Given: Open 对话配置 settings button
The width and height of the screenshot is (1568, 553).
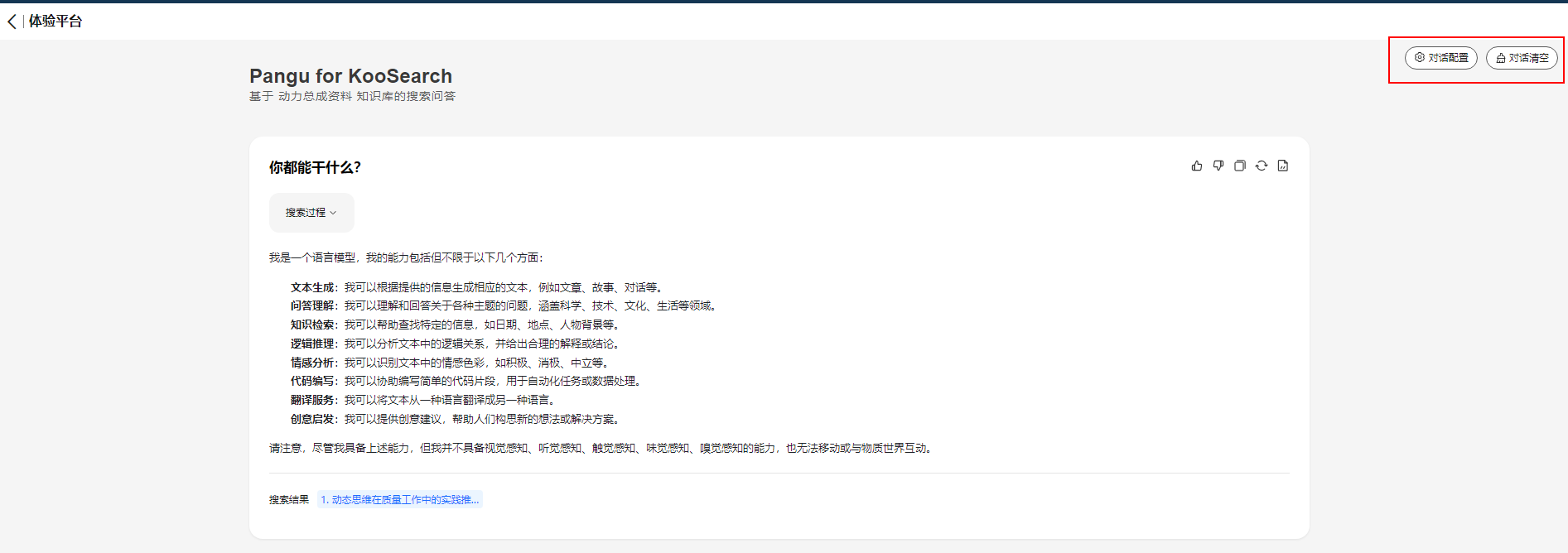Looking at the screenshot, I should (x=1441, y=58).
